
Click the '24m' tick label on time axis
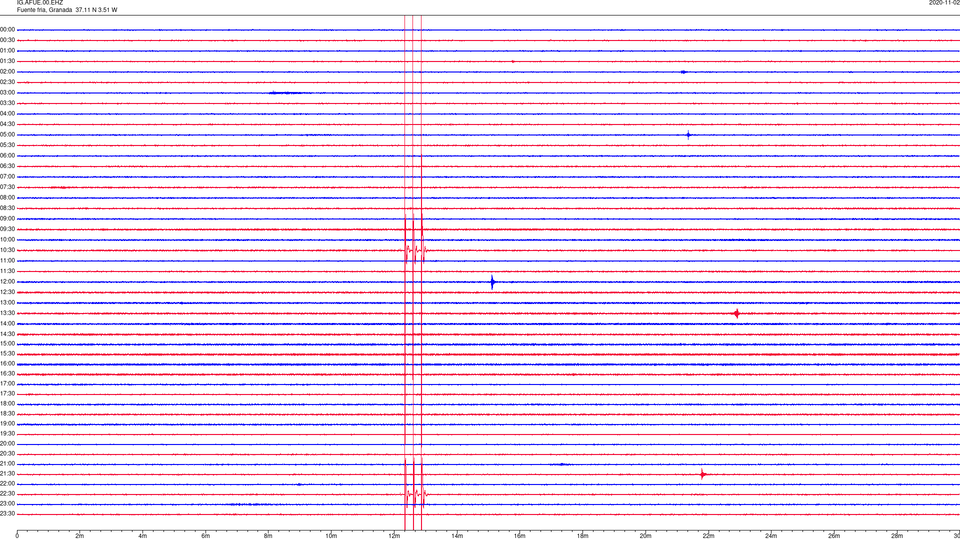click(771, 536)
